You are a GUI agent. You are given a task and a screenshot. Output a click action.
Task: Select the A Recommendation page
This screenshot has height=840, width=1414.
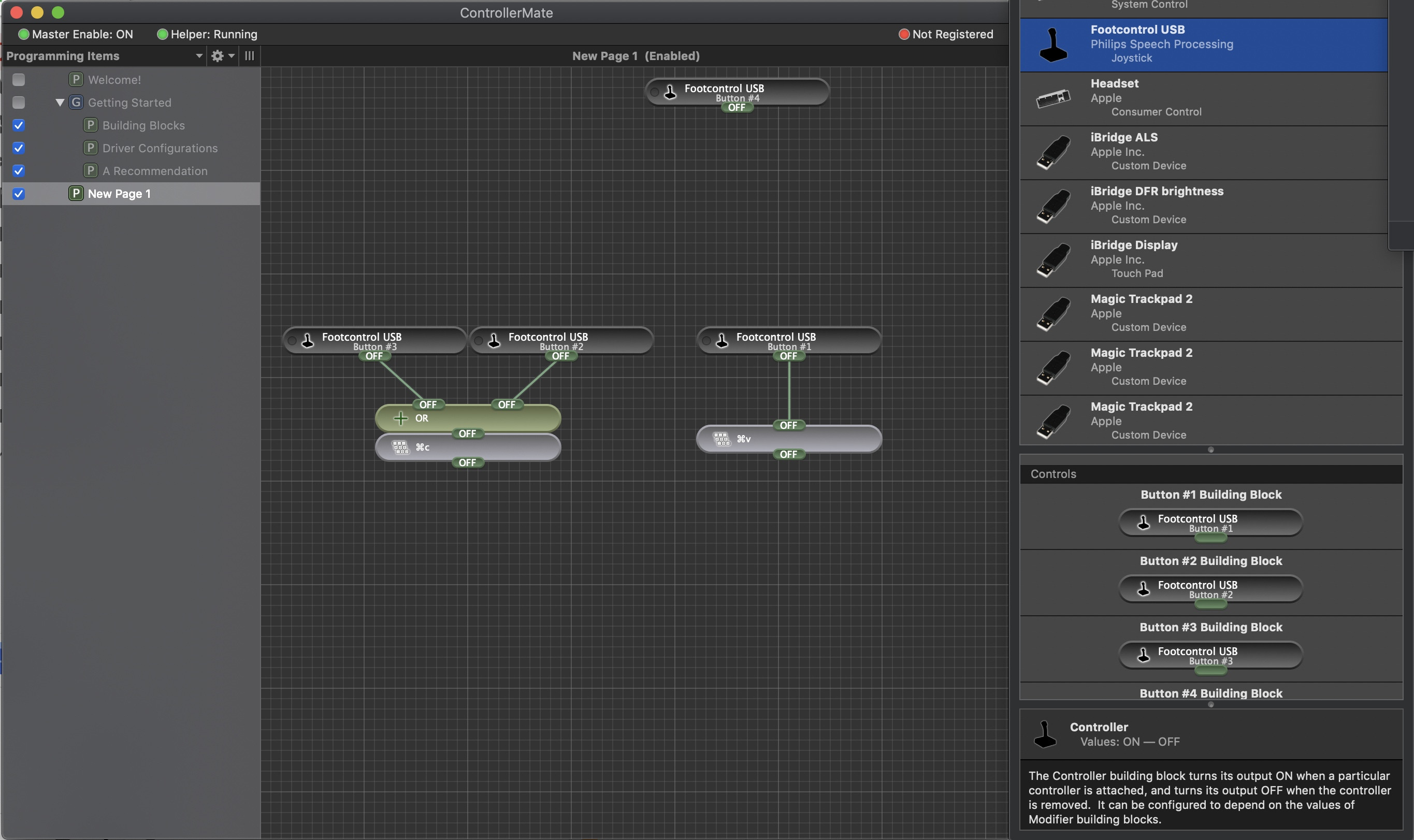154,171
